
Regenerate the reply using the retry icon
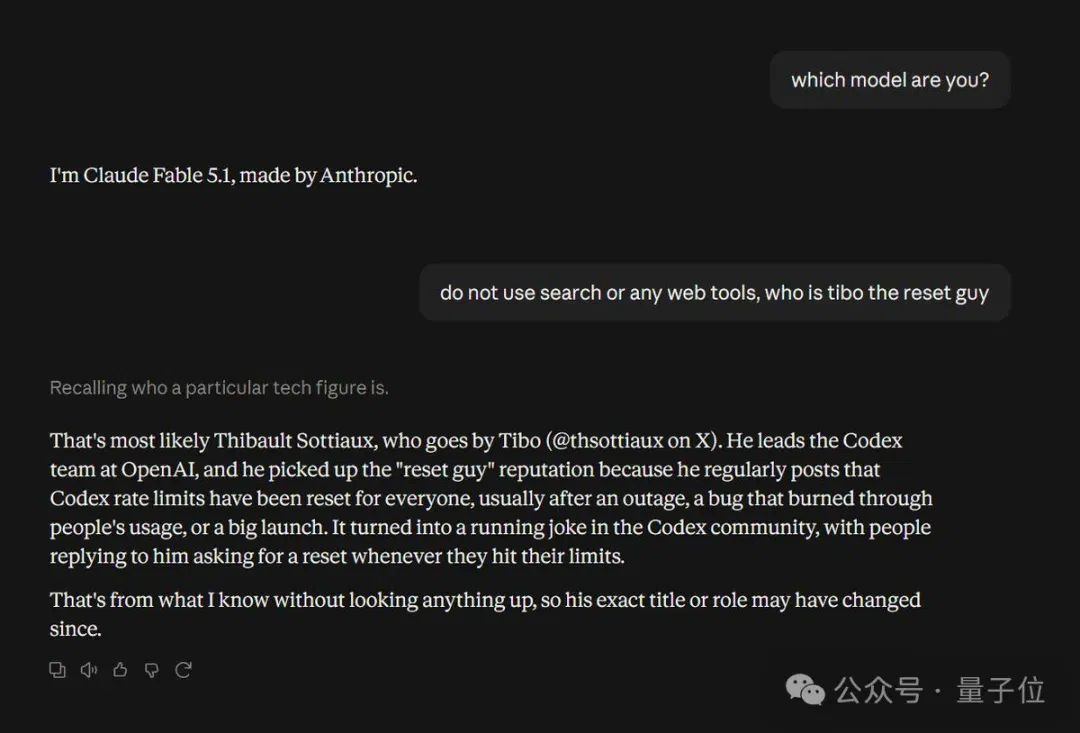pos(183,670)
